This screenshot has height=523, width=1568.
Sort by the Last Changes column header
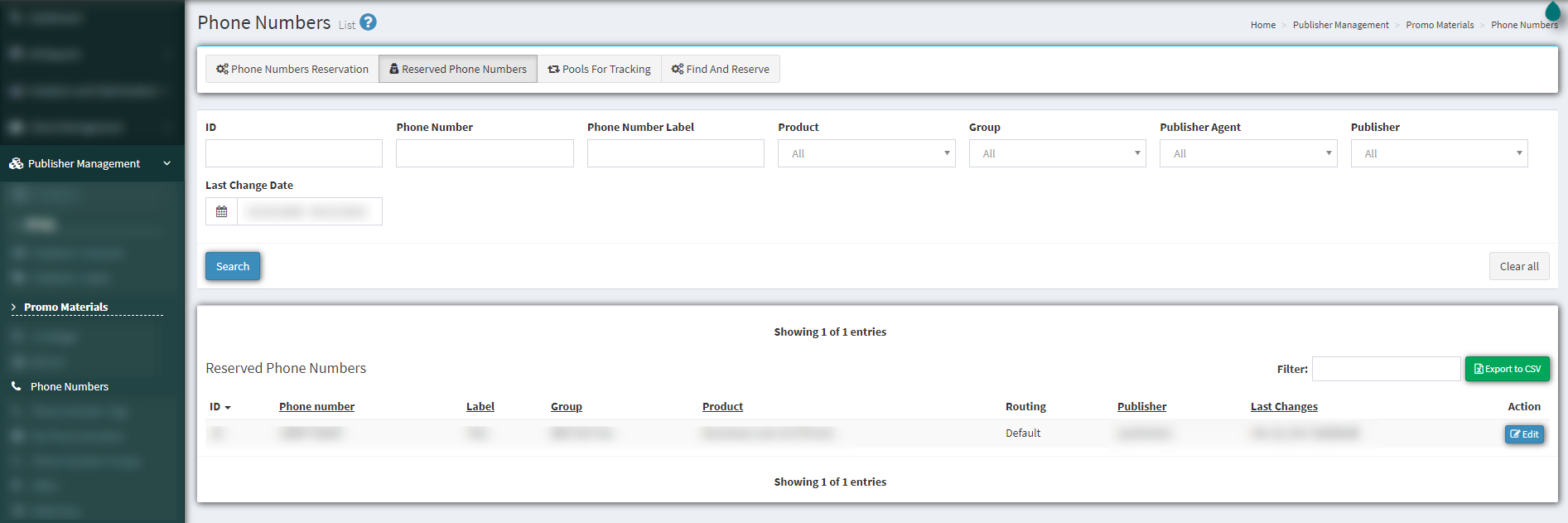[x=1284, y=406]
